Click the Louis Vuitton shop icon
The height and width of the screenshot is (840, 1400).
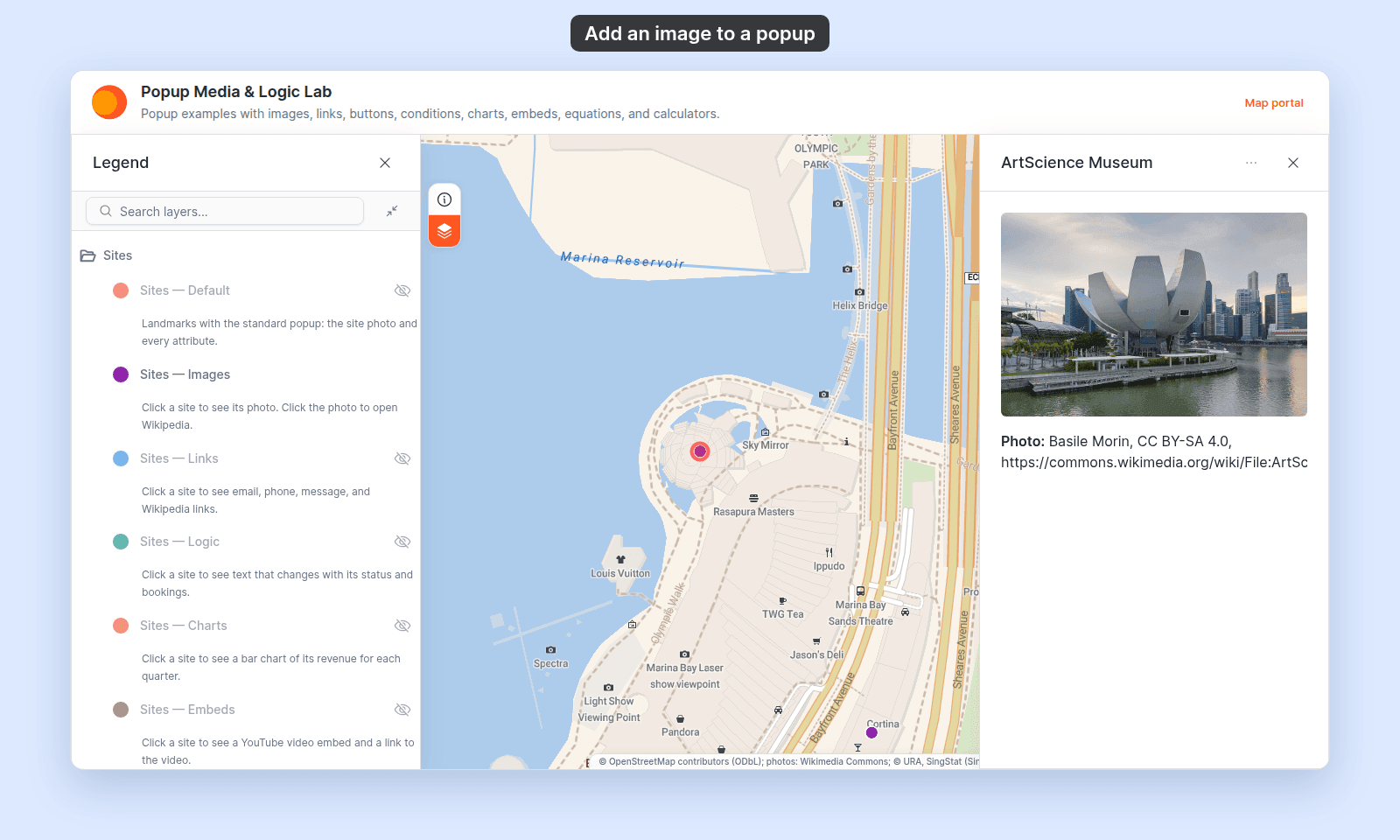tap(620, 559)
